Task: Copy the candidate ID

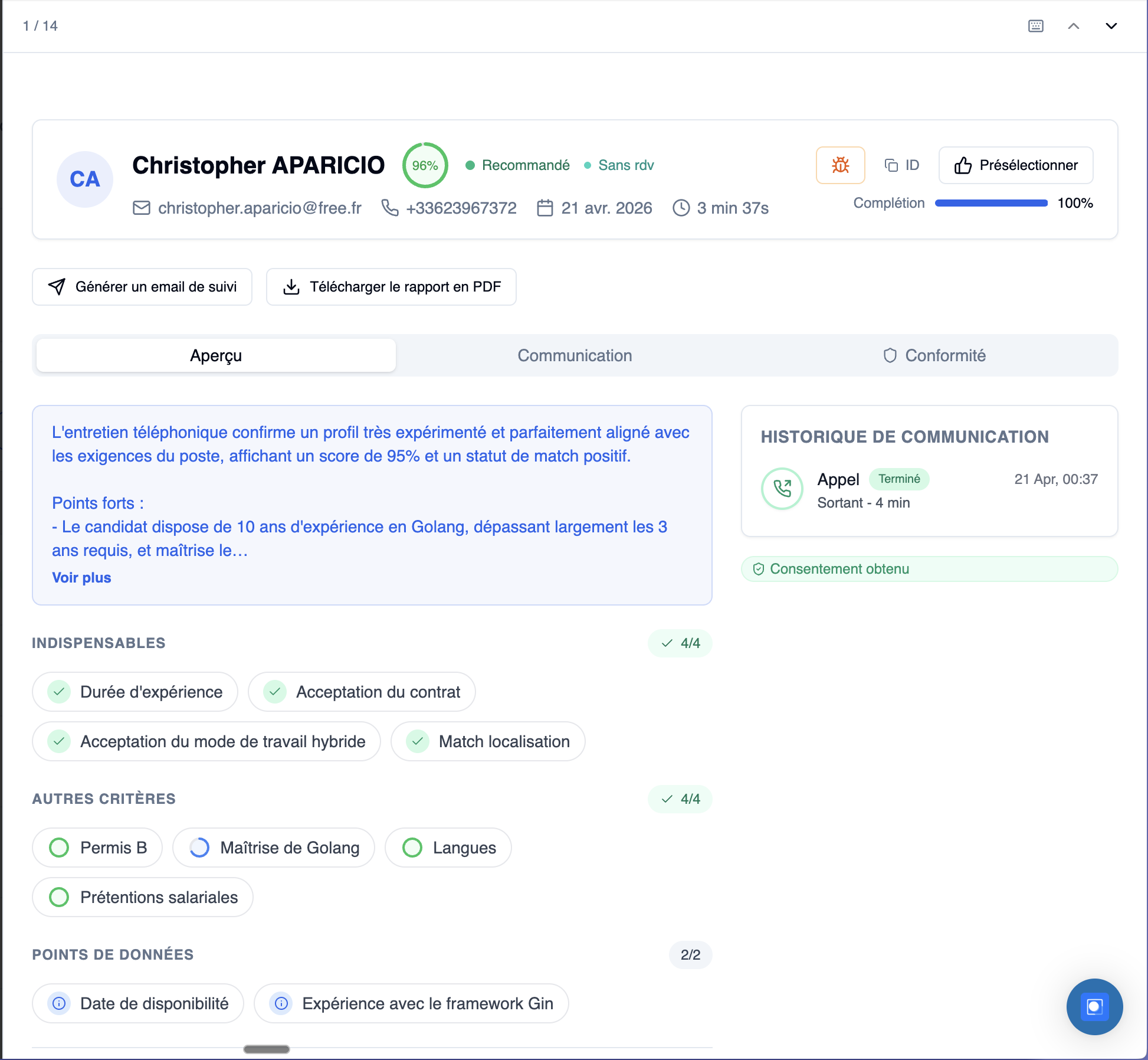Action: pyautogui.click(x=902, y=165)
